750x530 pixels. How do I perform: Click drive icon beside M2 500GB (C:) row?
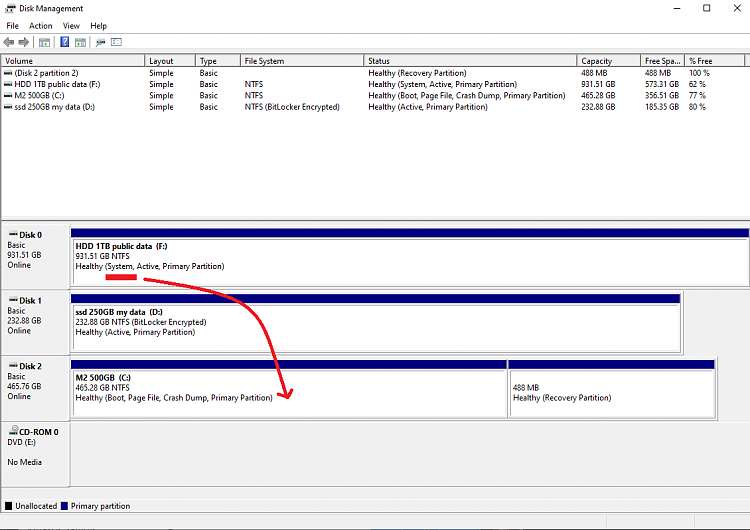(8, 95)
